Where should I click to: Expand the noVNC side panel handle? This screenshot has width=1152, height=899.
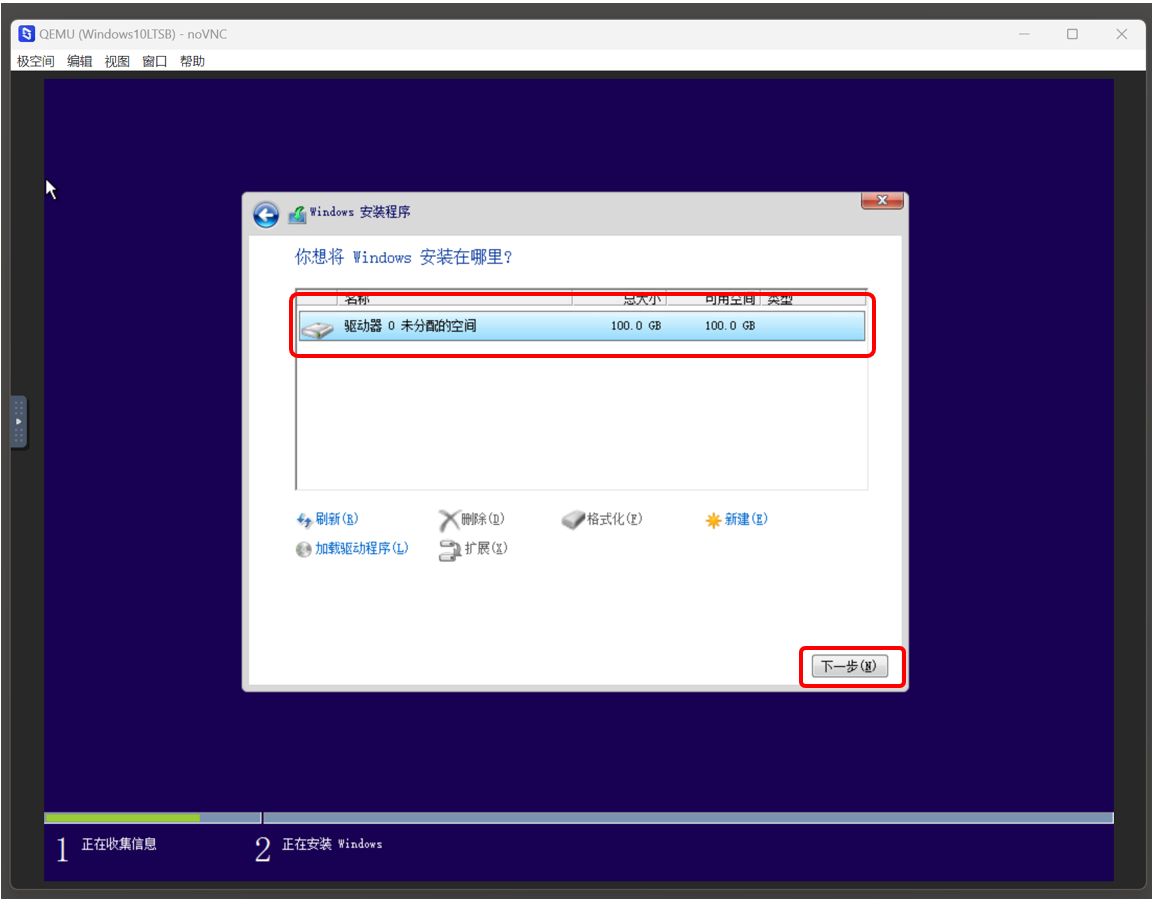click(18, 421)
